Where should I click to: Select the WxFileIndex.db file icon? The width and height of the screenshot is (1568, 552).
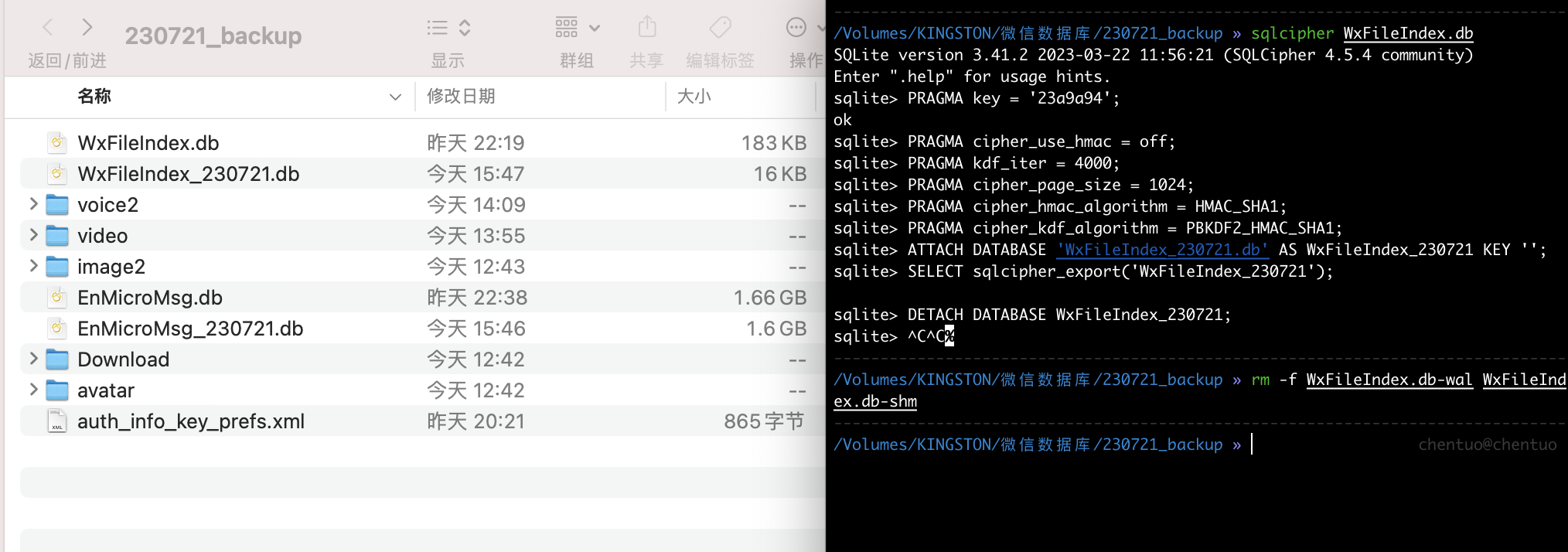[56, 142]
